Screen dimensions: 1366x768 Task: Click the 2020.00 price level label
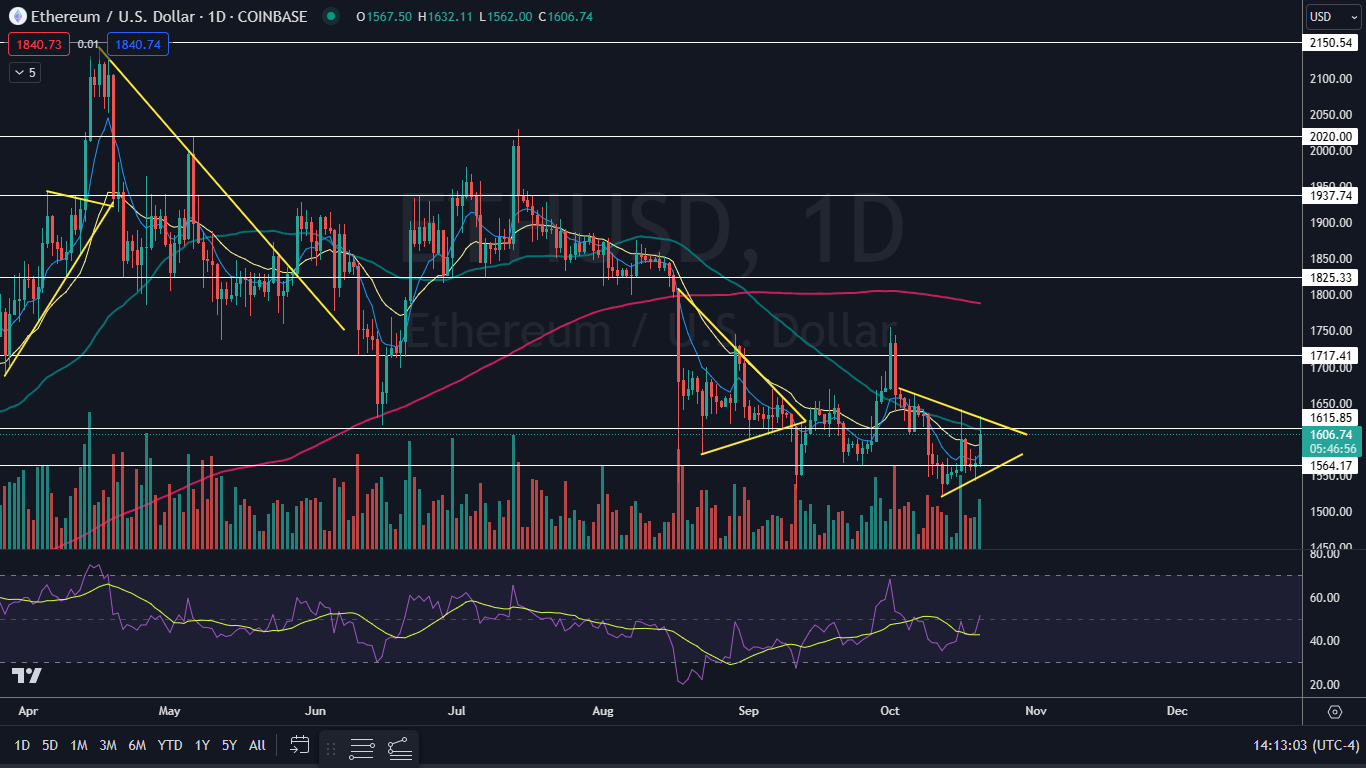[1332, 136]
